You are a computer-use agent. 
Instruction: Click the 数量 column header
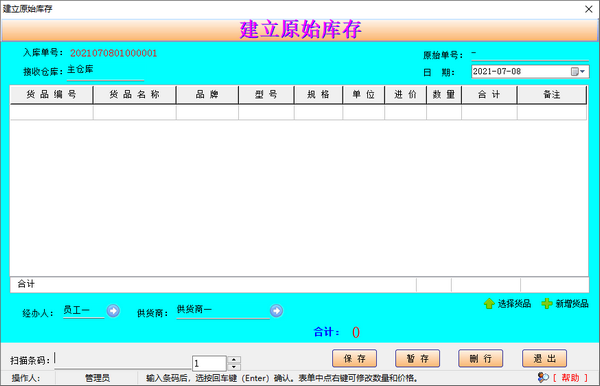[444, 94]
